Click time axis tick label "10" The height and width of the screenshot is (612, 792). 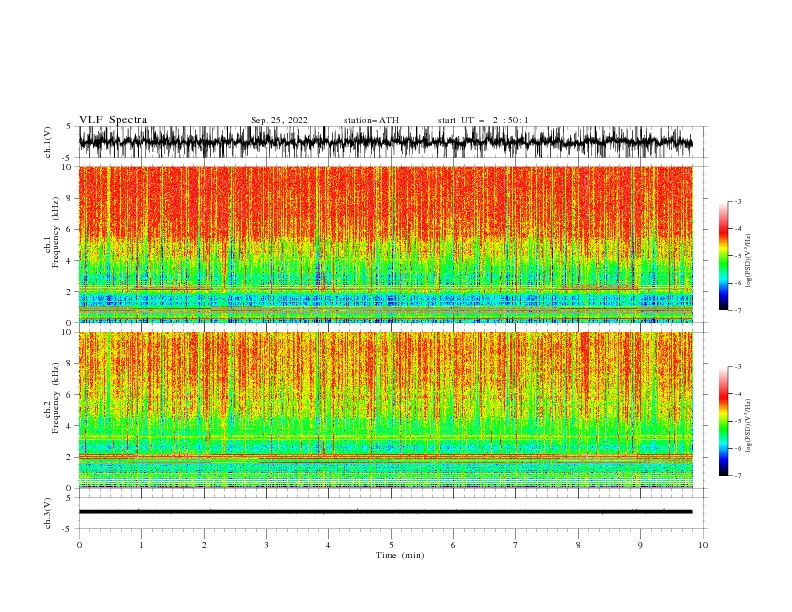[703, 545]
